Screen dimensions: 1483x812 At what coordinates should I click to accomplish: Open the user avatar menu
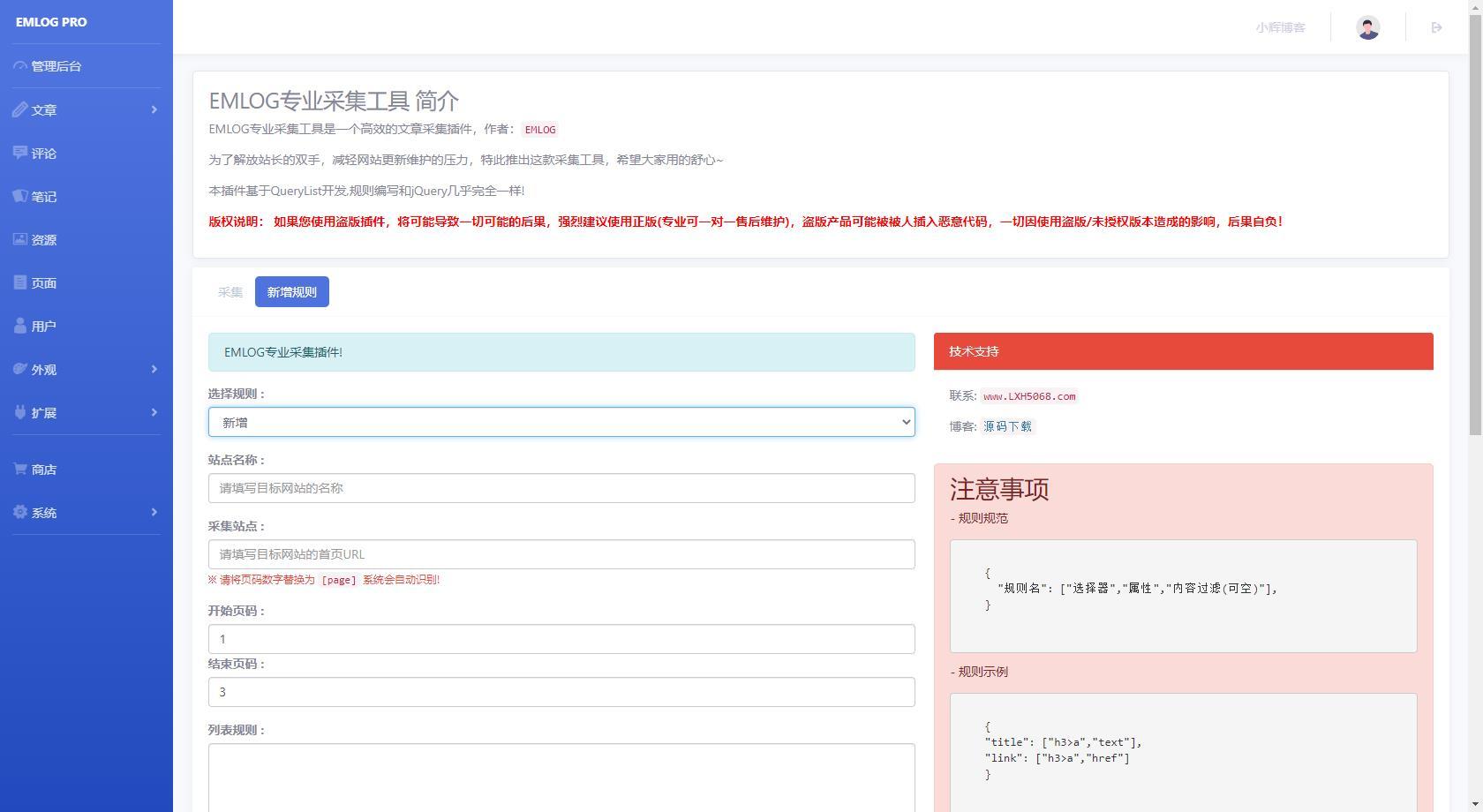1368,27
